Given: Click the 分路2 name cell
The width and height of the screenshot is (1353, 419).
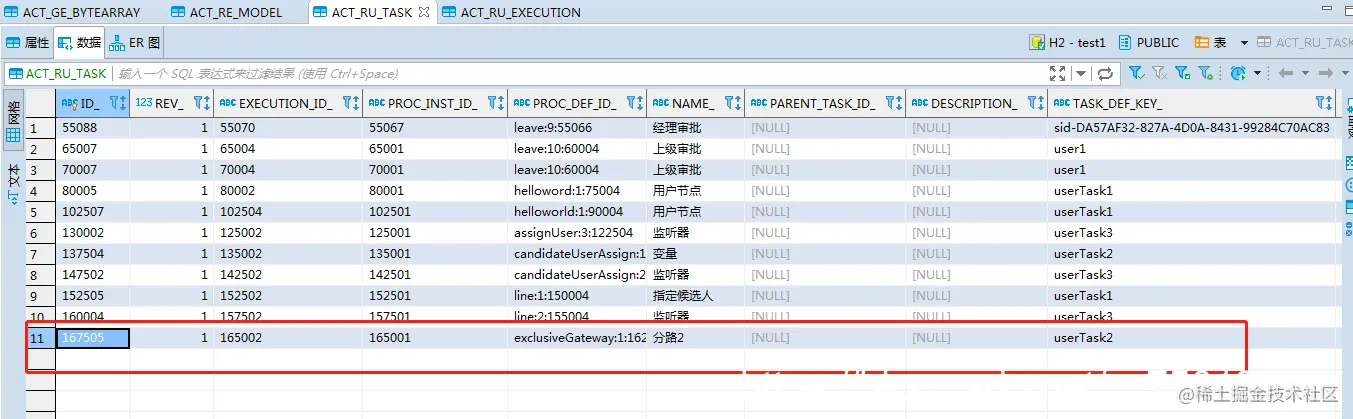Looking at the screenshot, I should [695, 338].
